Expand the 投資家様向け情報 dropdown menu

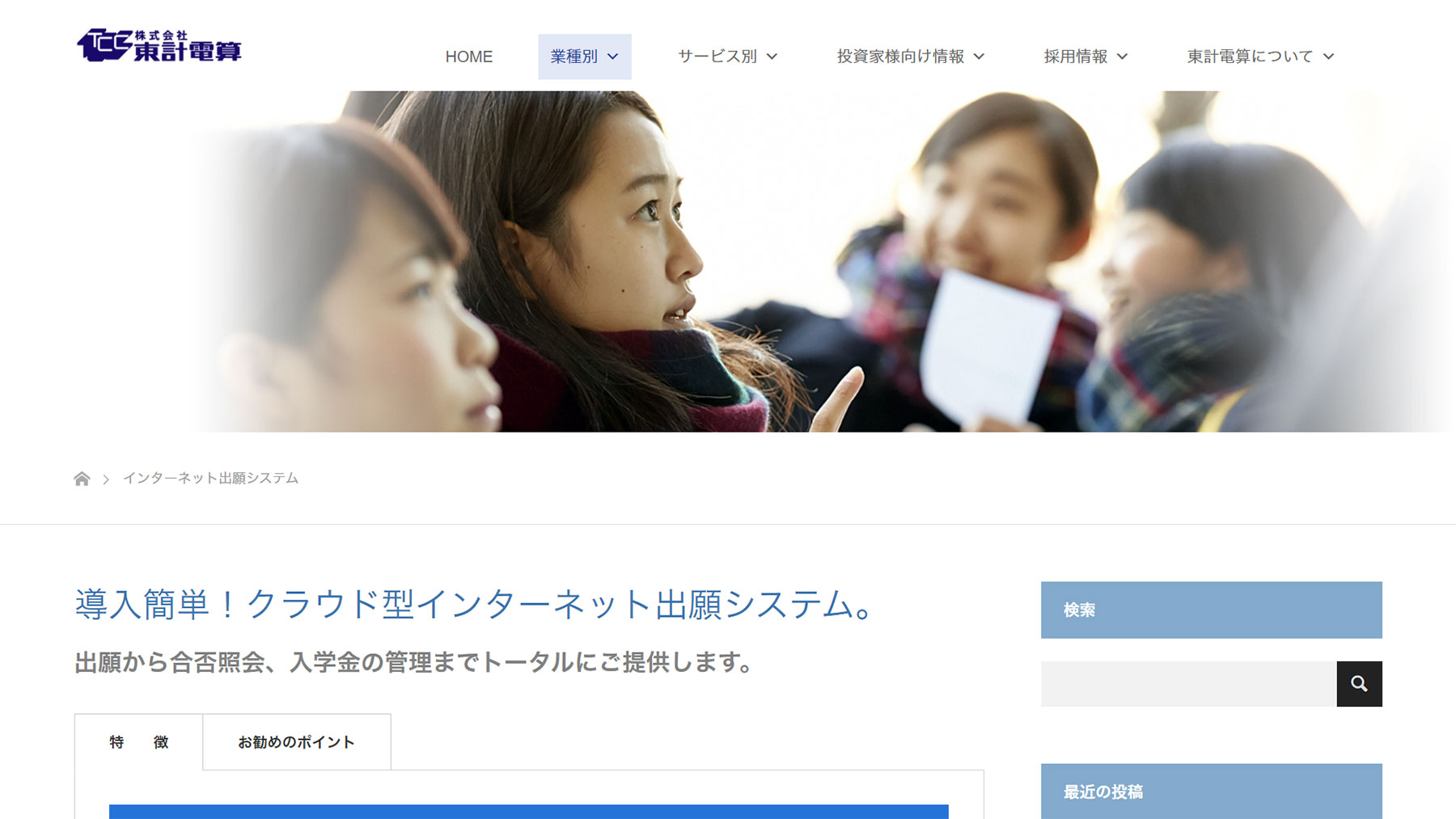[911, 57]
